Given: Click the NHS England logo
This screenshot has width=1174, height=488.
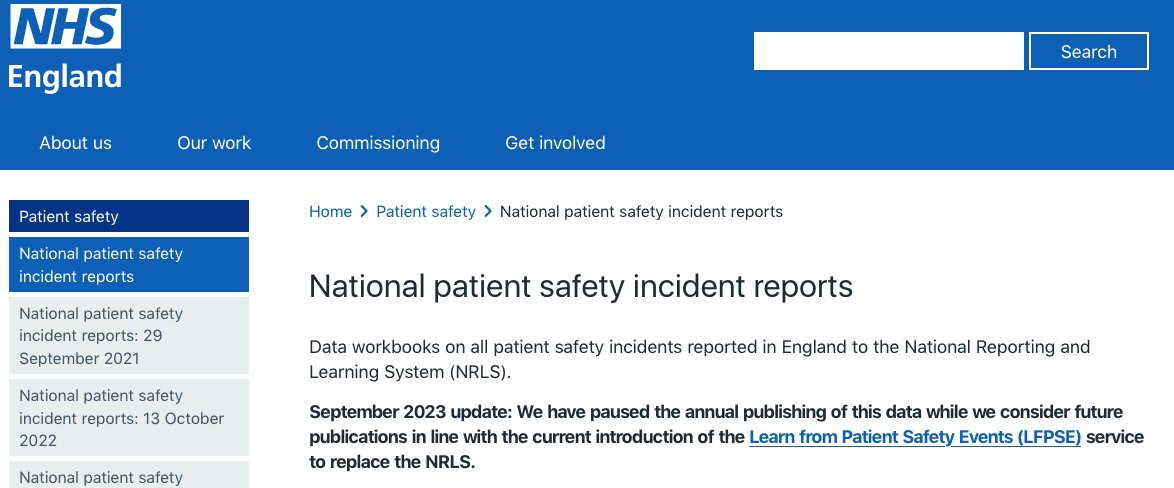Looking at the screenshot, I should point(65,48).
